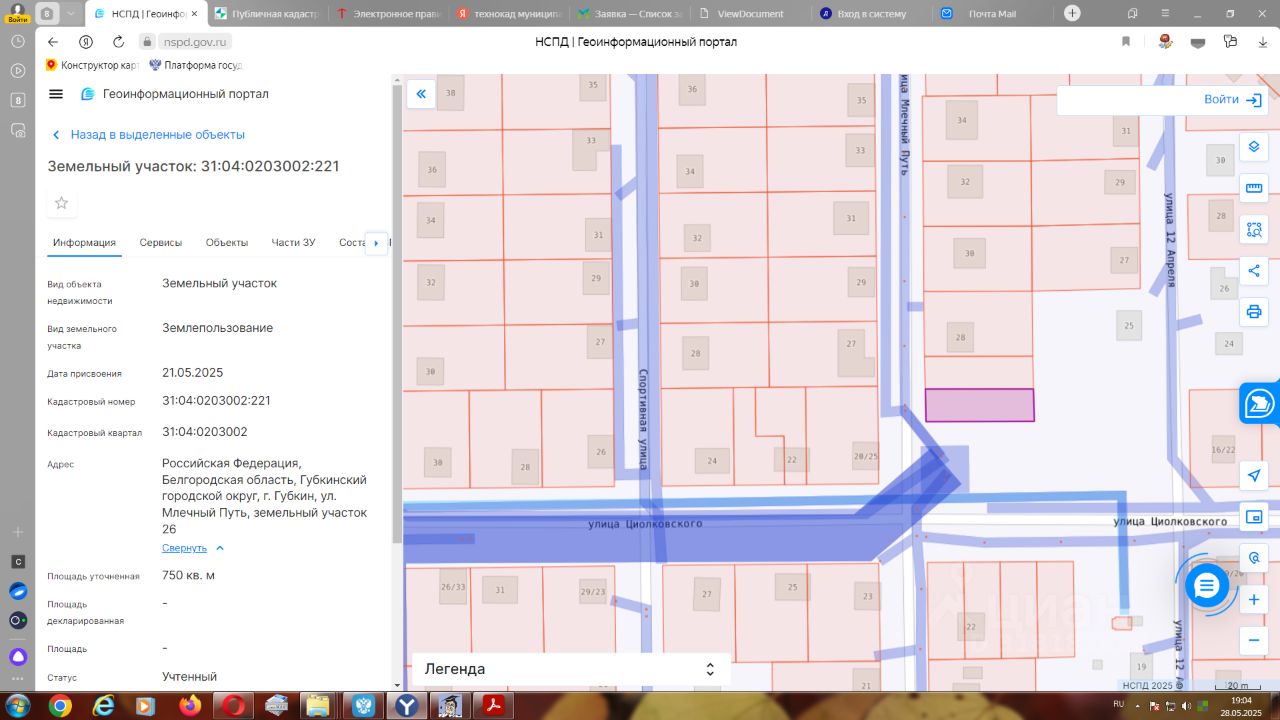
Task: Collapse the address via Свернуть chevron
Action: 220,548
